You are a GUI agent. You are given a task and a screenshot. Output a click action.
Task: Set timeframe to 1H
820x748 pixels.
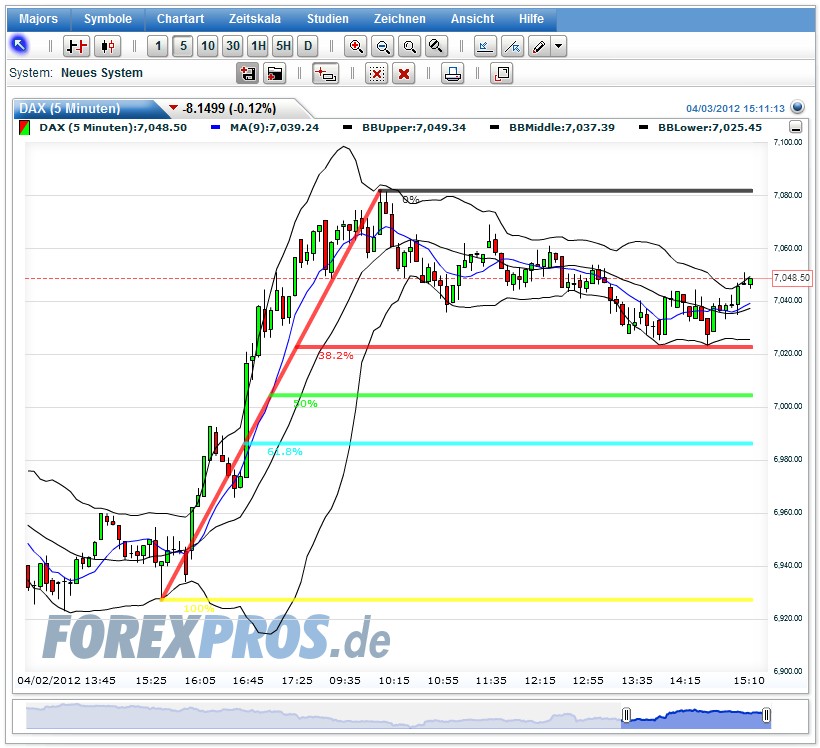[x=258, y=46]
